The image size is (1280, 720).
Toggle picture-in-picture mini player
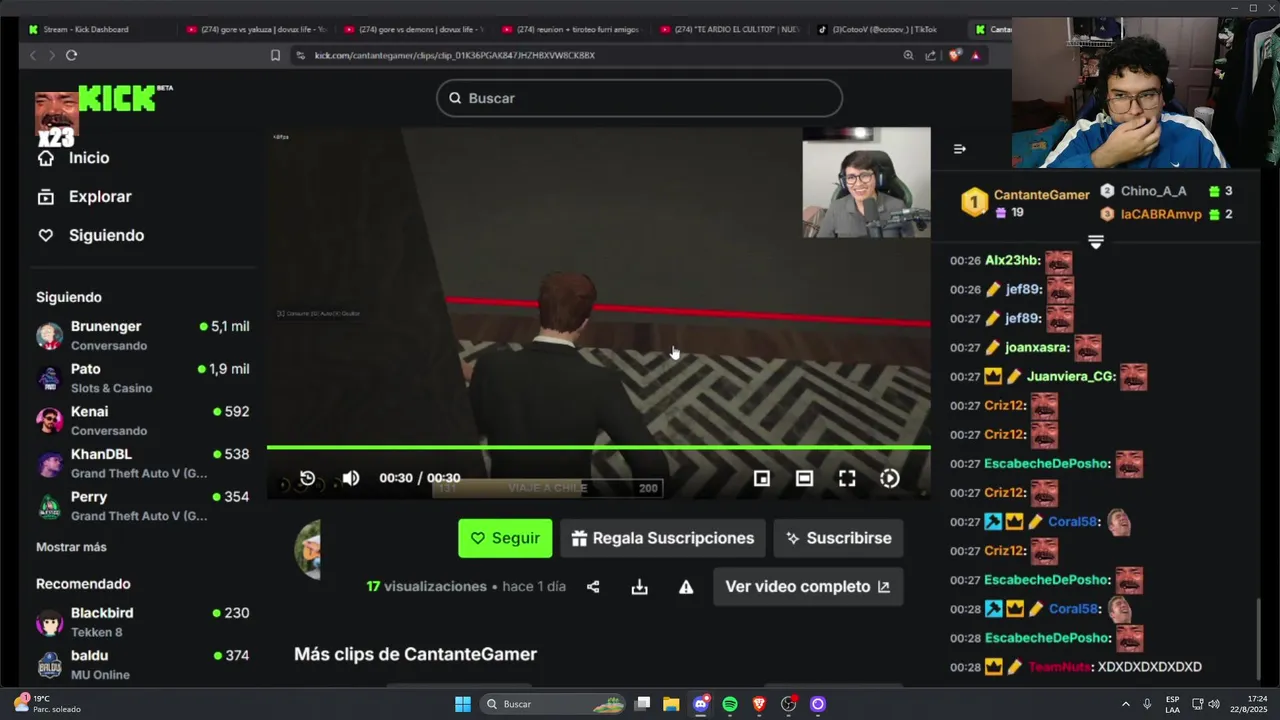coord(762,478)
